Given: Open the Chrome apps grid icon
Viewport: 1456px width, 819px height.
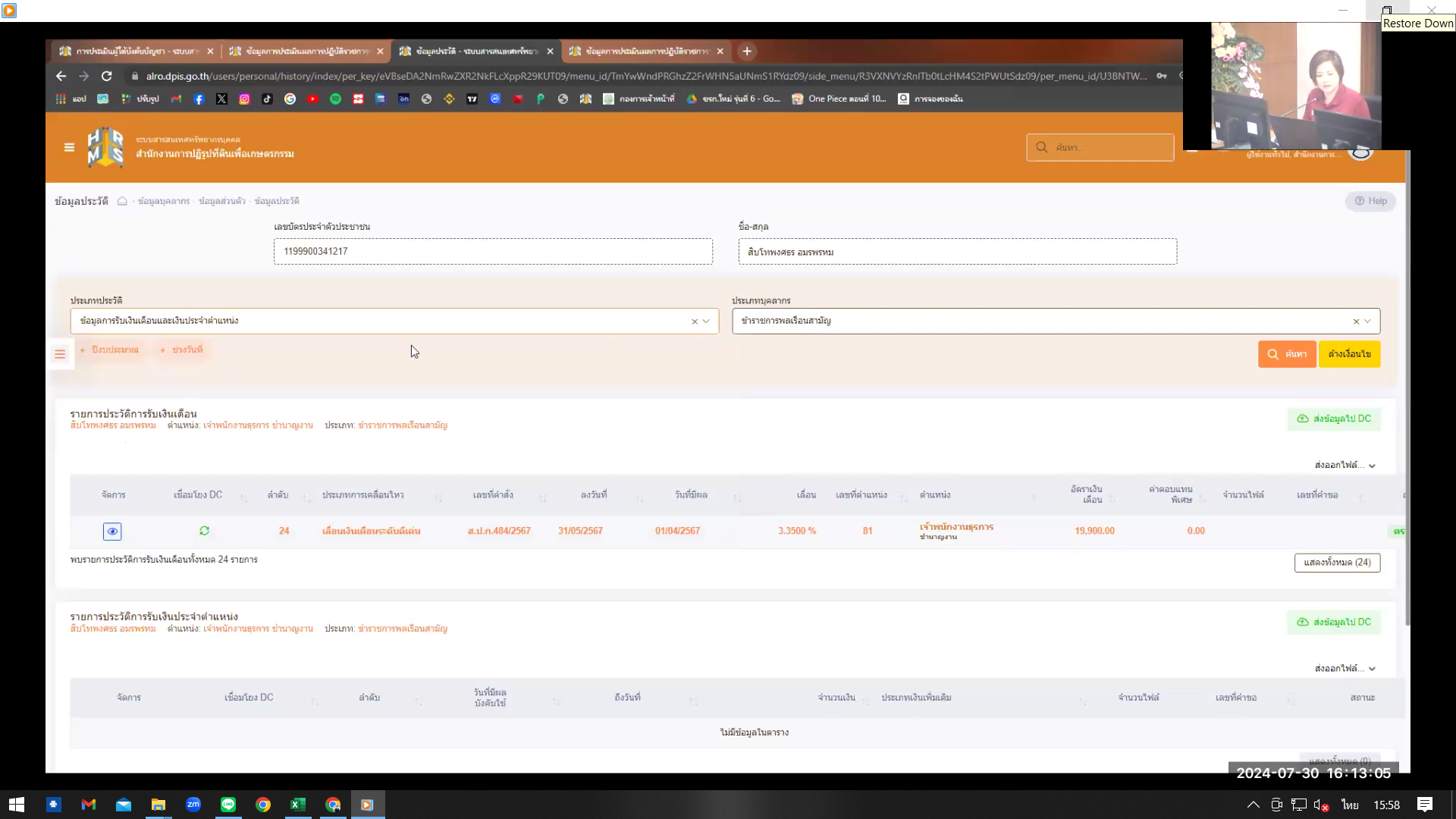Looking at the screenshot, I should [61, 99].
